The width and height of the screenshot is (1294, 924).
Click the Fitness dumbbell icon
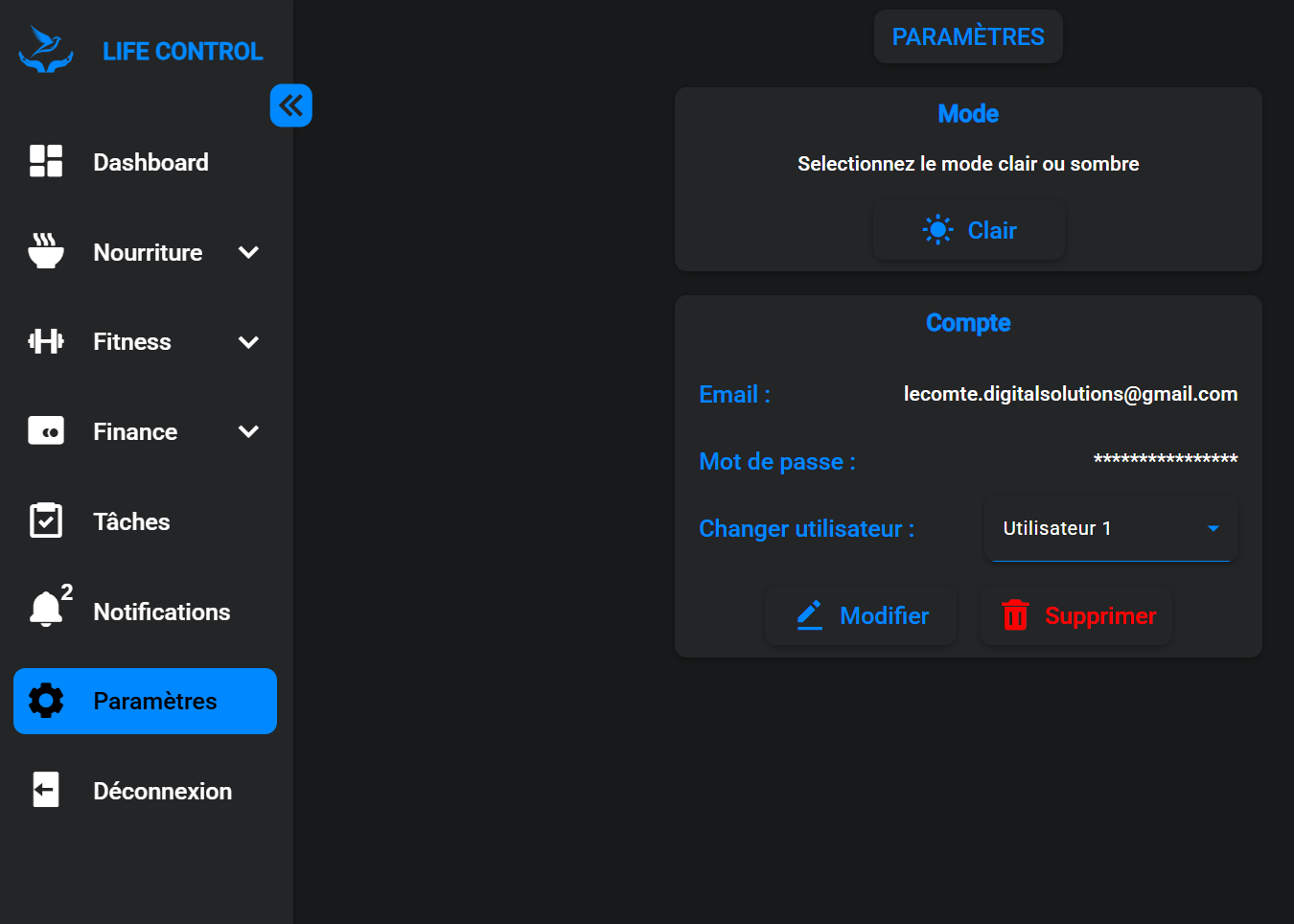(x=45, y=341)
